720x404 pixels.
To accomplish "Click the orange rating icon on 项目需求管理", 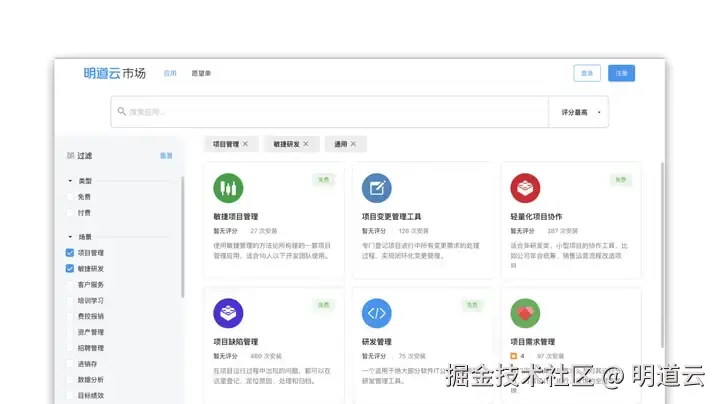I will 514,356.
